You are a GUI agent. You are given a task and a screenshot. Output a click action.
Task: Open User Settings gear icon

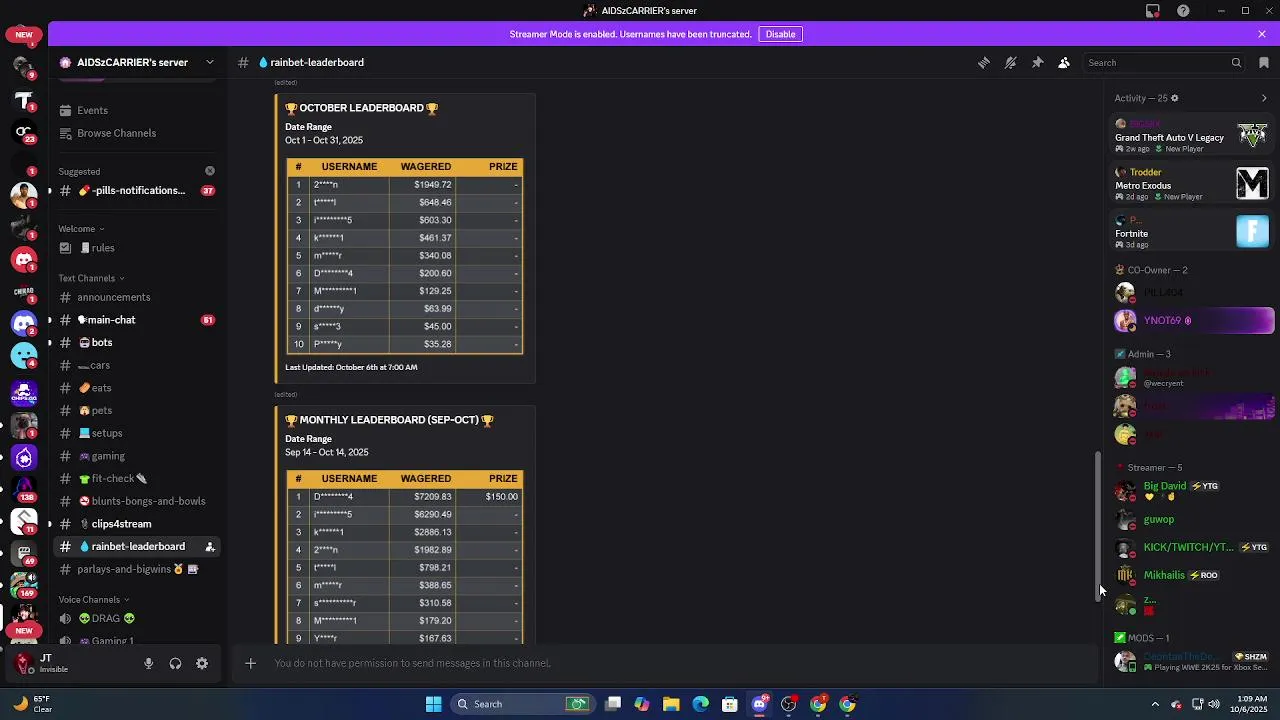(x=202, y=663)
